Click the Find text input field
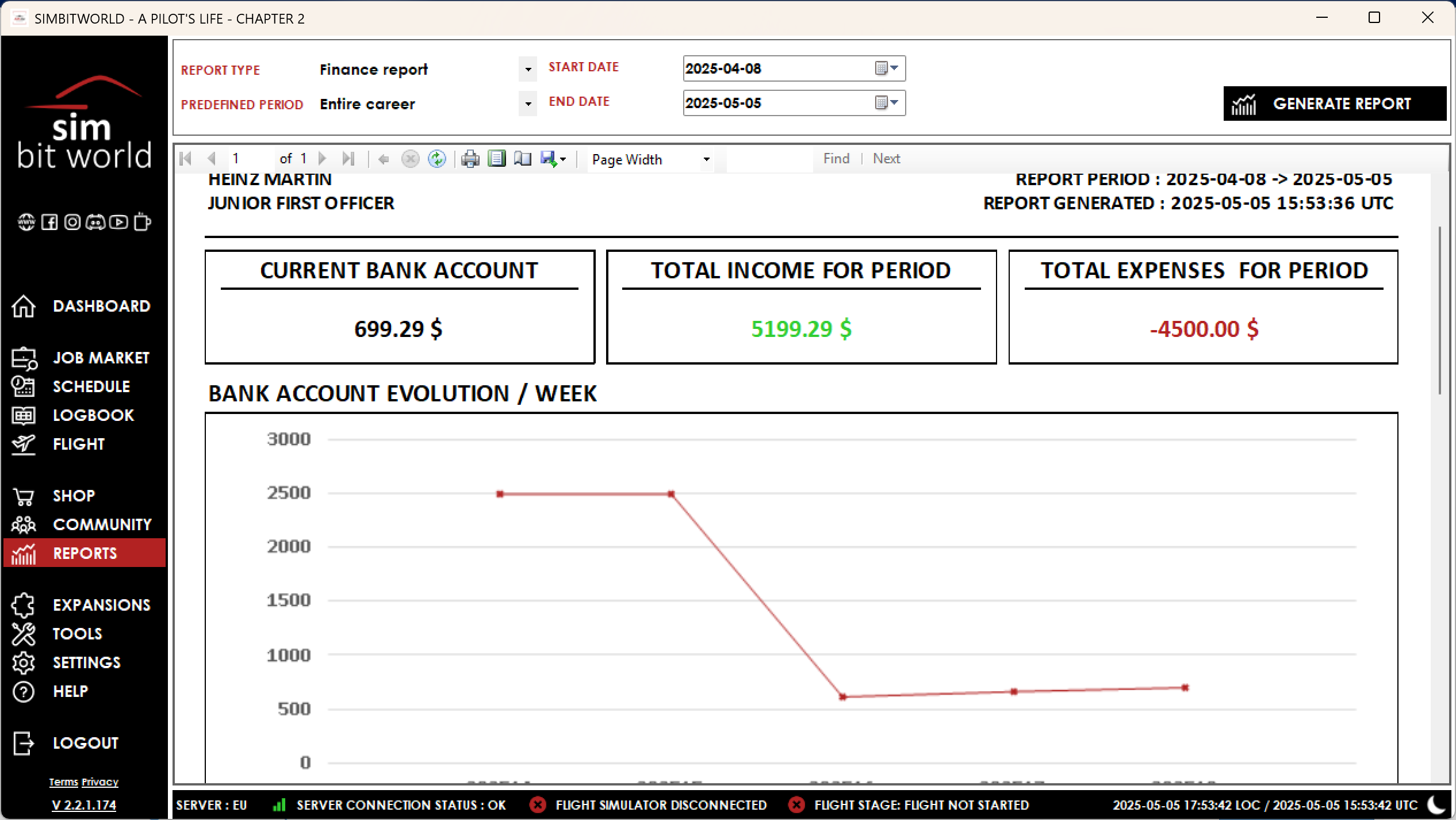Screen dimensions: 1456x820 coord(769,159)
